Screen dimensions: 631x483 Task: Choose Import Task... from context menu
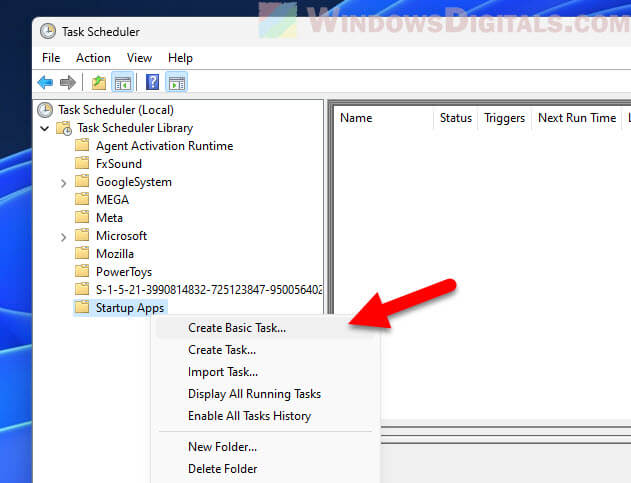click(266, 372)
